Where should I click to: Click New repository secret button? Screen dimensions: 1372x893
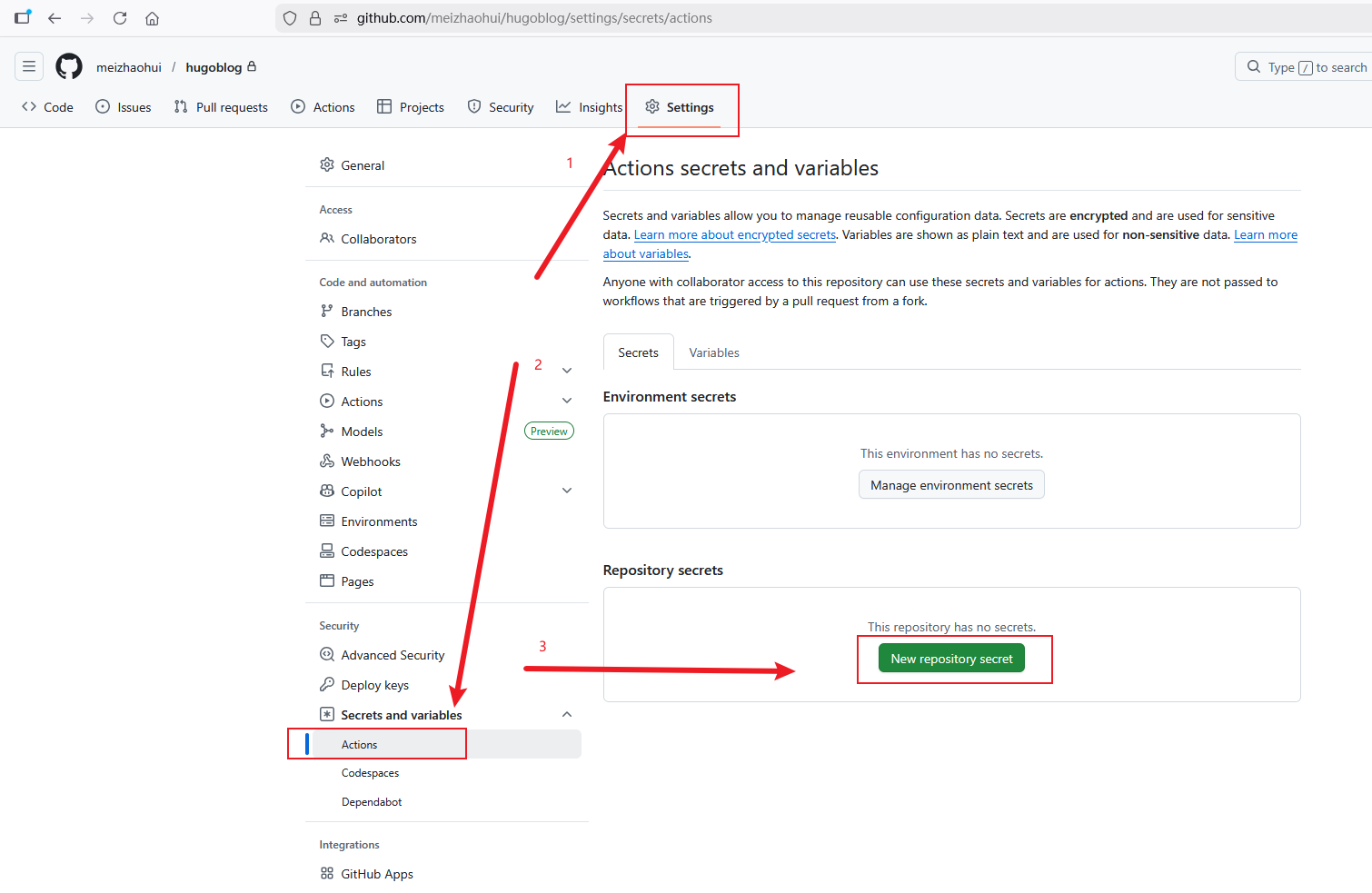coord(951,659)
